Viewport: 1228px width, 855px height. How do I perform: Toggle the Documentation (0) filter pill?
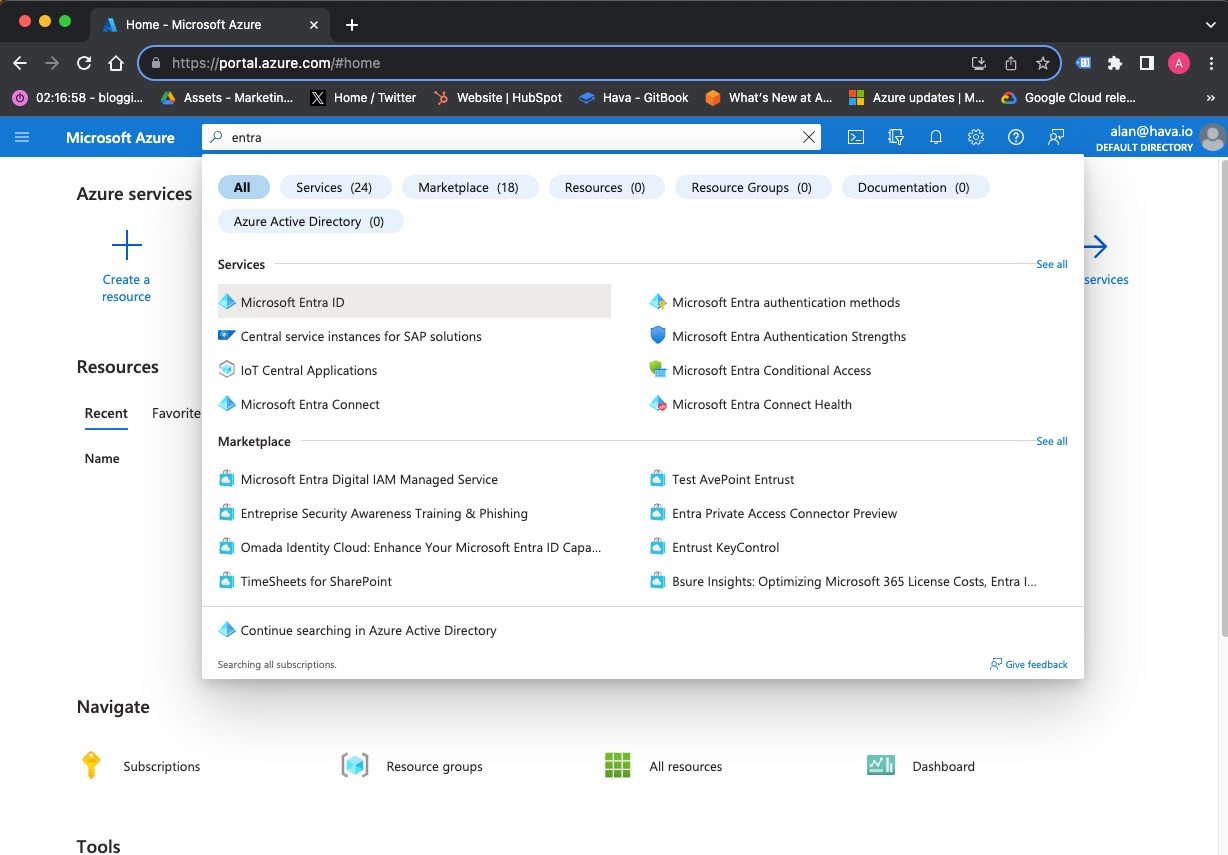913,188
